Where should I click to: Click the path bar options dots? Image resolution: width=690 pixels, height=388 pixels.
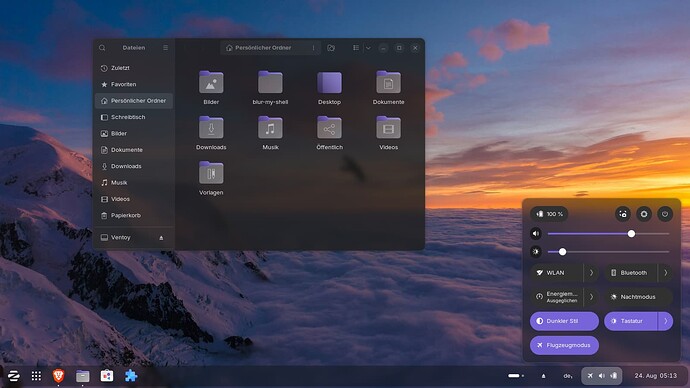pyautogui.click(x=313, y=48)
